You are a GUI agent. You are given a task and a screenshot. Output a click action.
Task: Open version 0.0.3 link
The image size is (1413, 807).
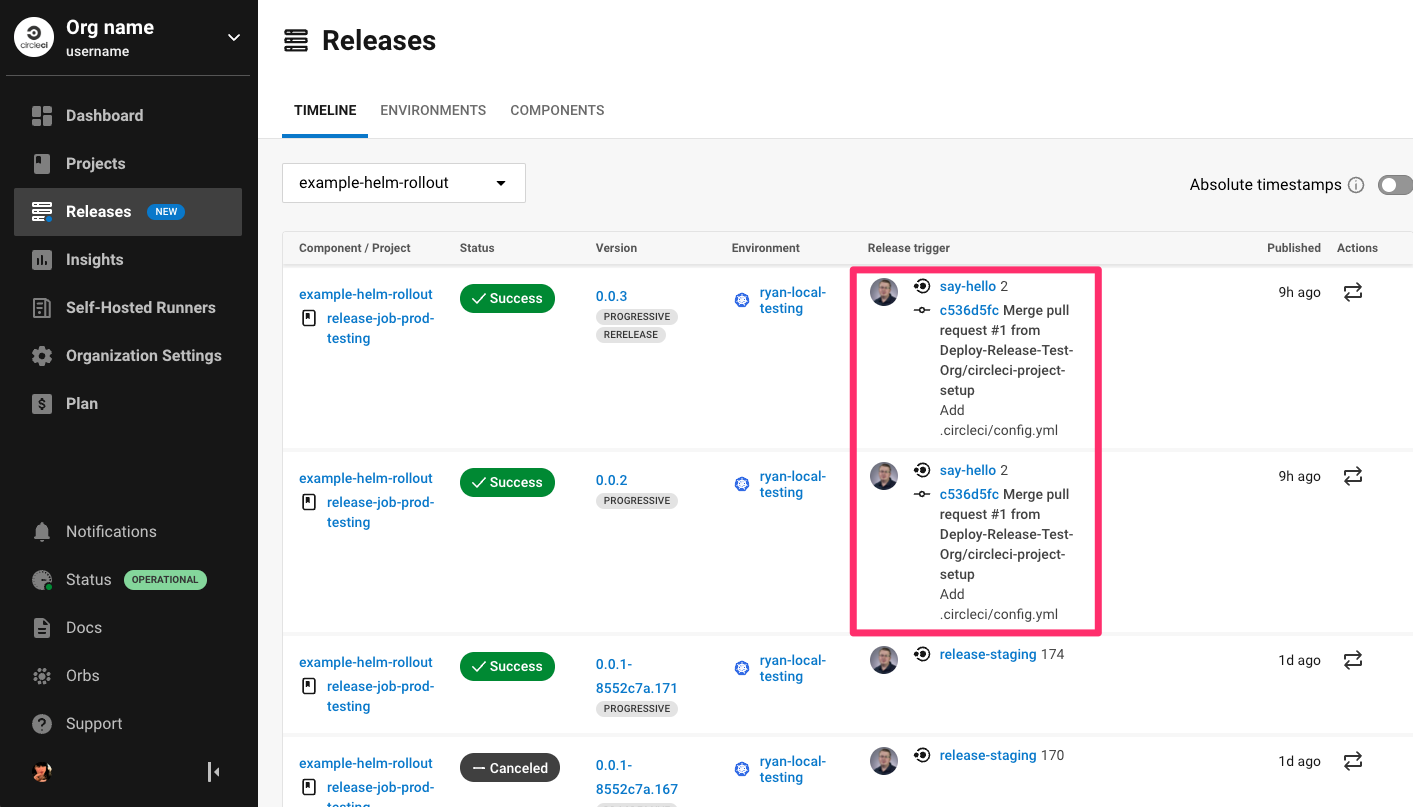tap(612, 296)
